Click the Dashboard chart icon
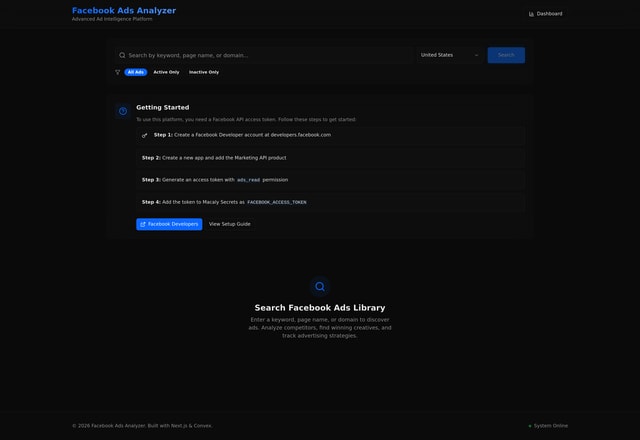The width and height of the screenshot is (640, 440). [x=531, y=14]
